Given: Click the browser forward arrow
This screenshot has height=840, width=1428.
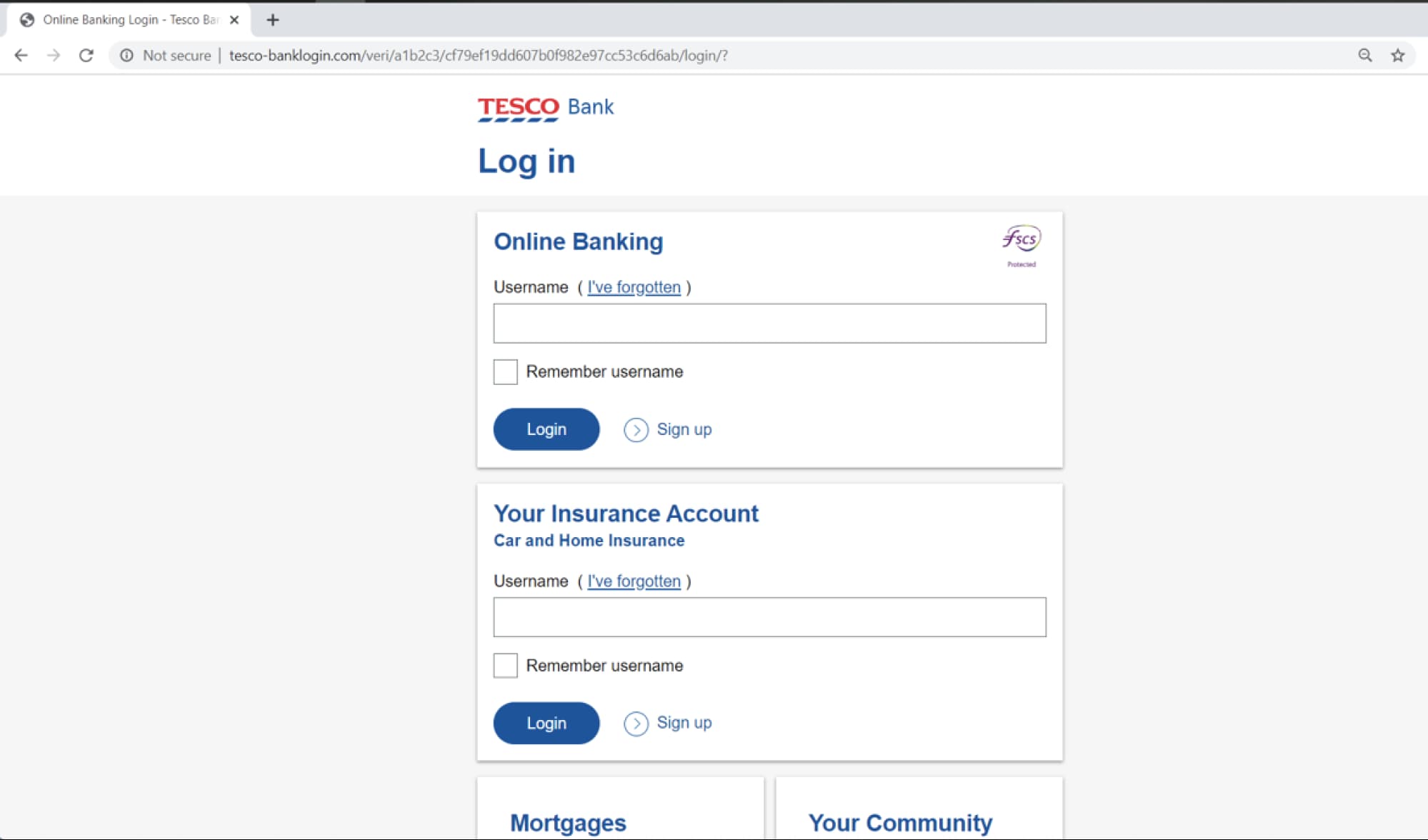Looking at the screenshot, I should 54,55.
